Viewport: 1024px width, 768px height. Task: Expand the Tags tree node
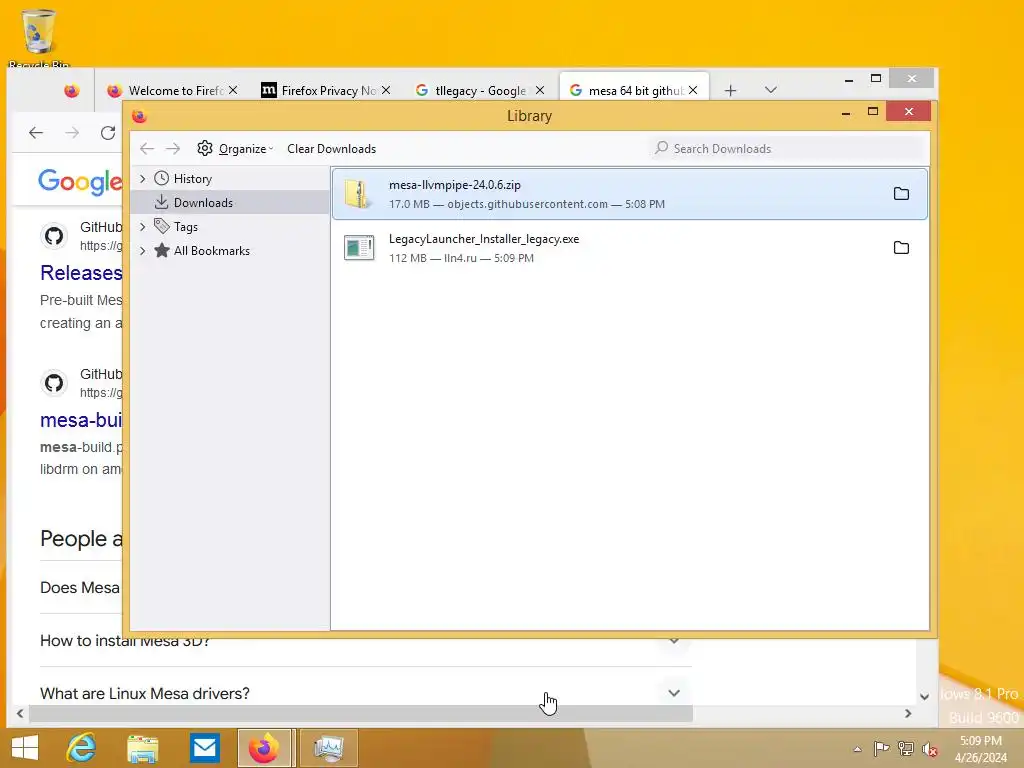click(x=142, y=227)
